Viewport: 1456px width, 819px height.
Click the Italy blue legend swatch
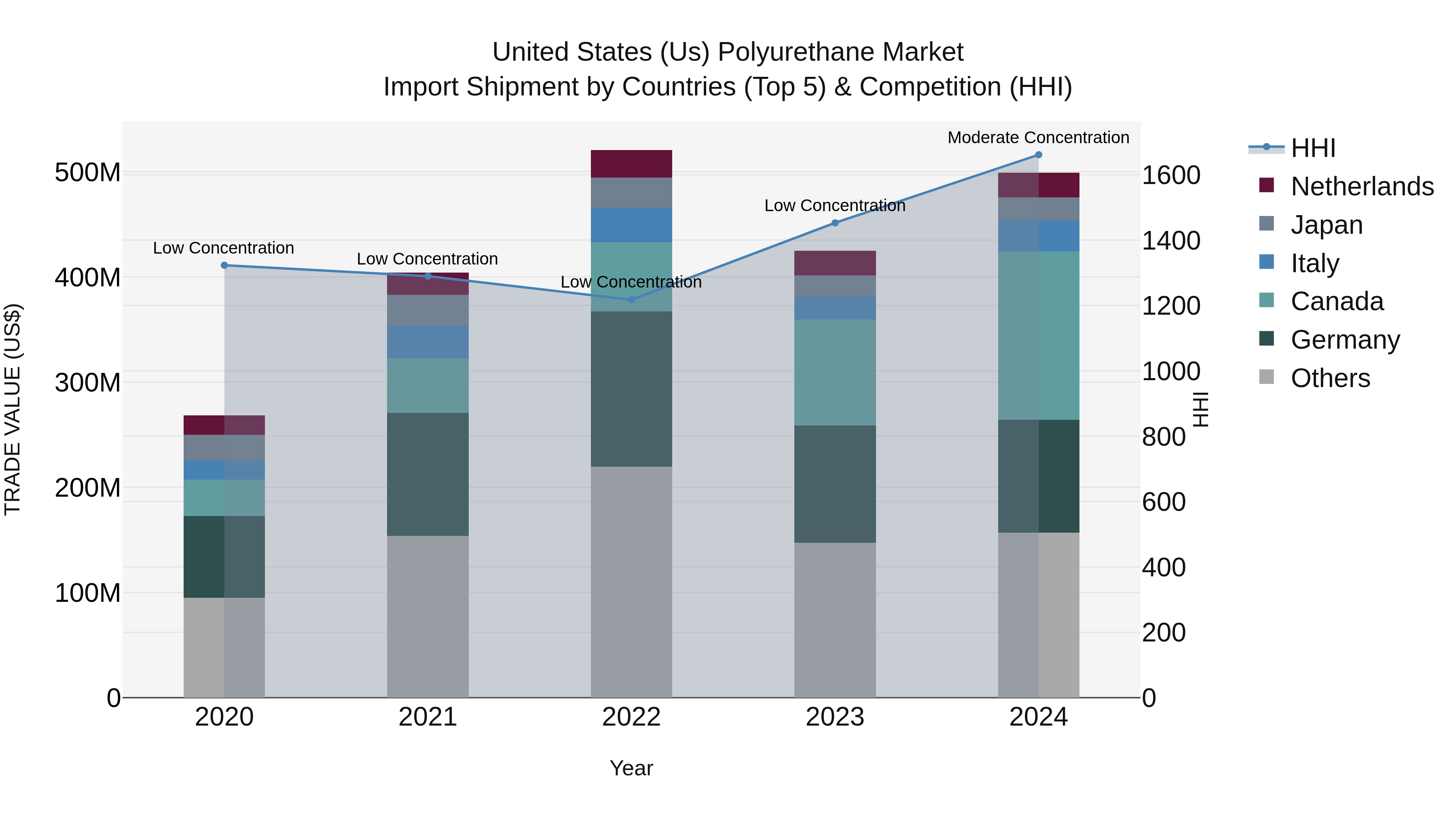pos(1267,262)
